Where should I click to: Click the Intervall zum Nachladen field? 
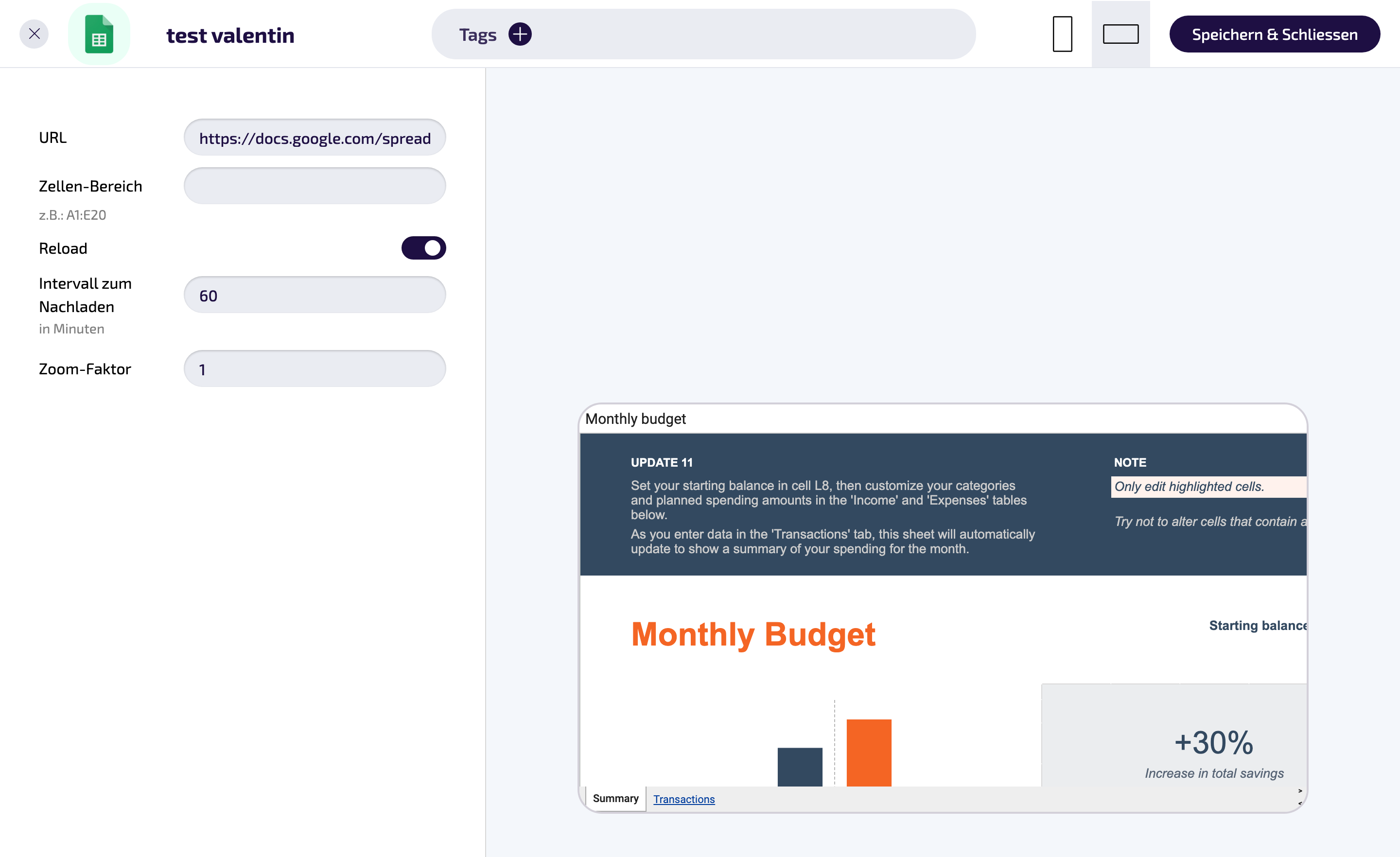(x=315, y=295)
